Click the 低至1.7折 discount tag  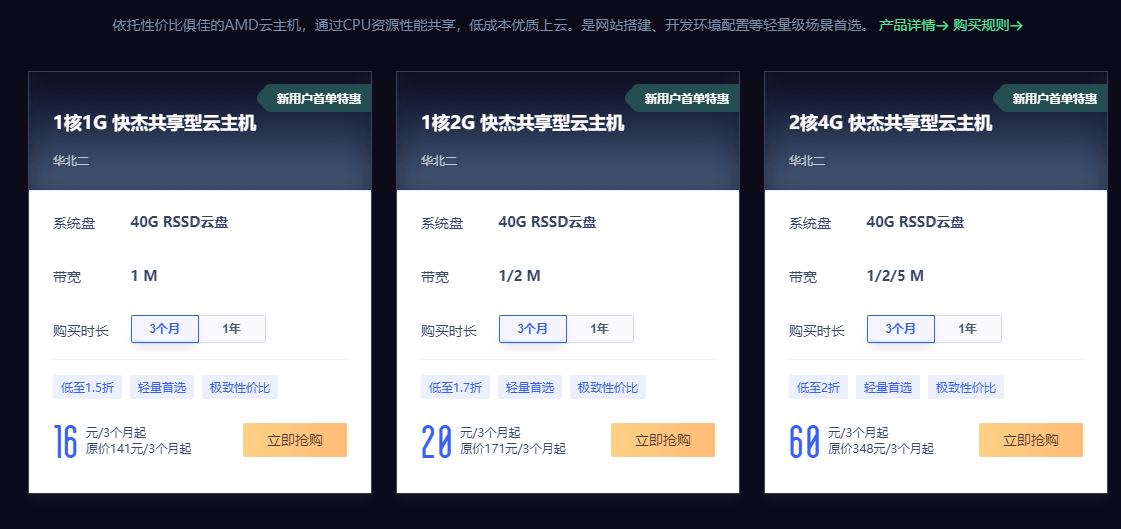(x=456, y=387)
